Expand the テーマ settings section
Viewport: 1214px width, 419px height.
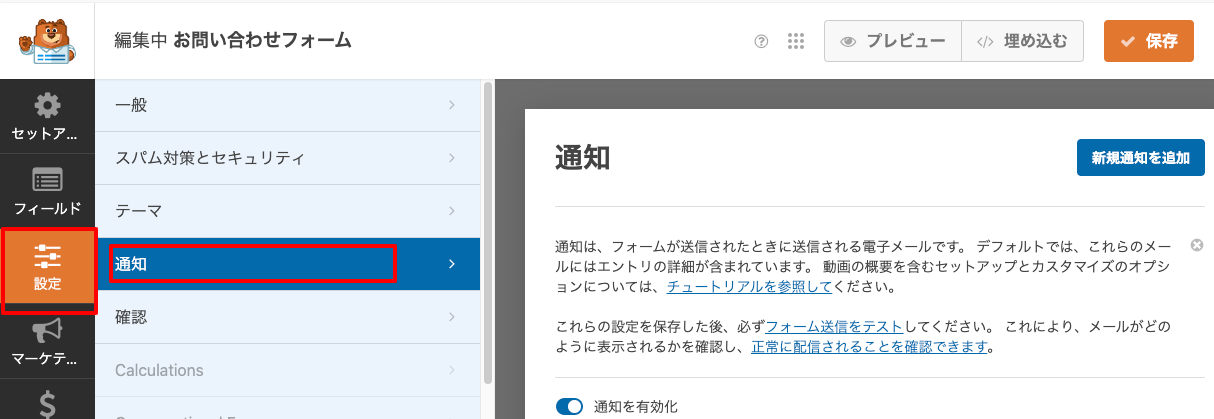point(288,211)
